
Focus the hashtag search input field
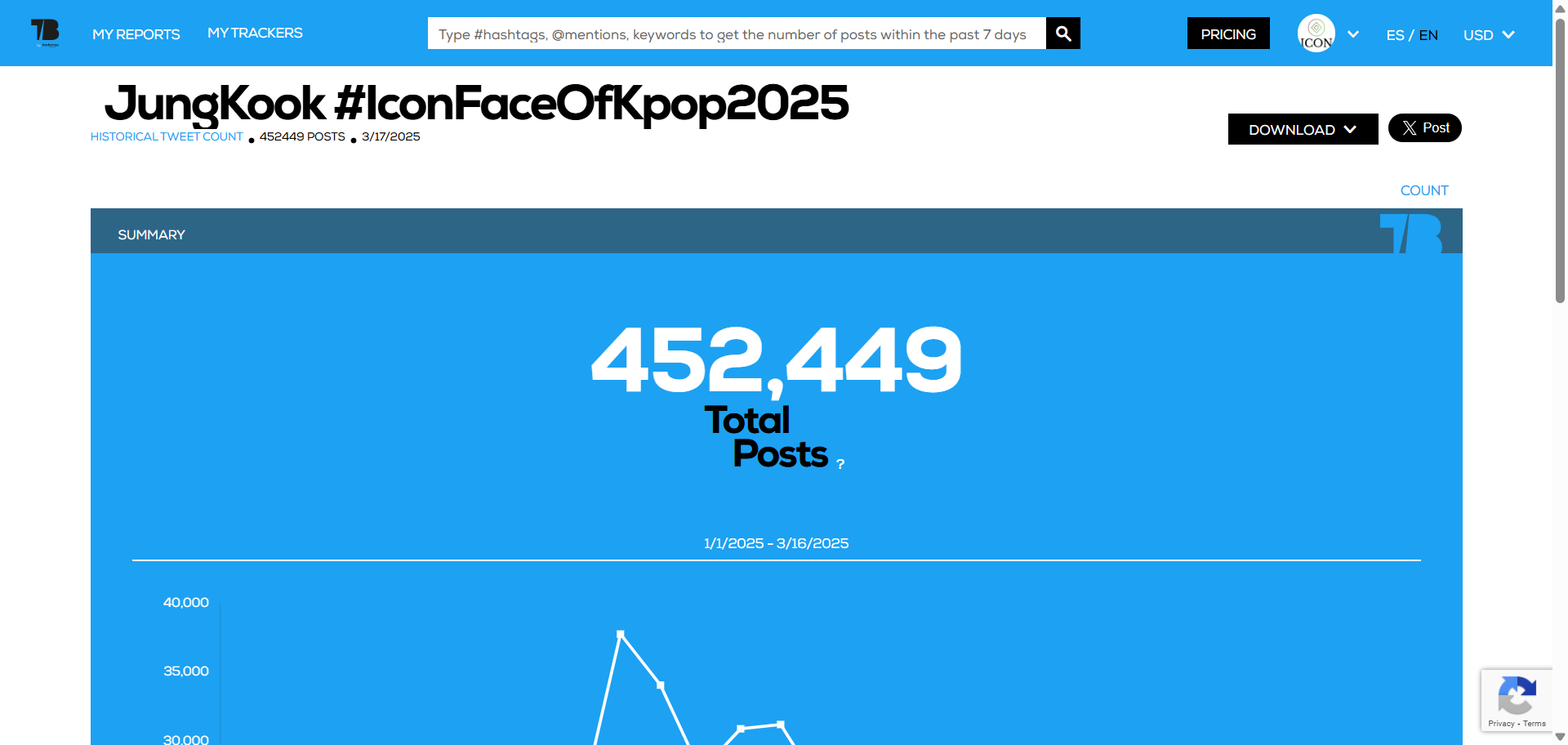click(x=736, y=33)
